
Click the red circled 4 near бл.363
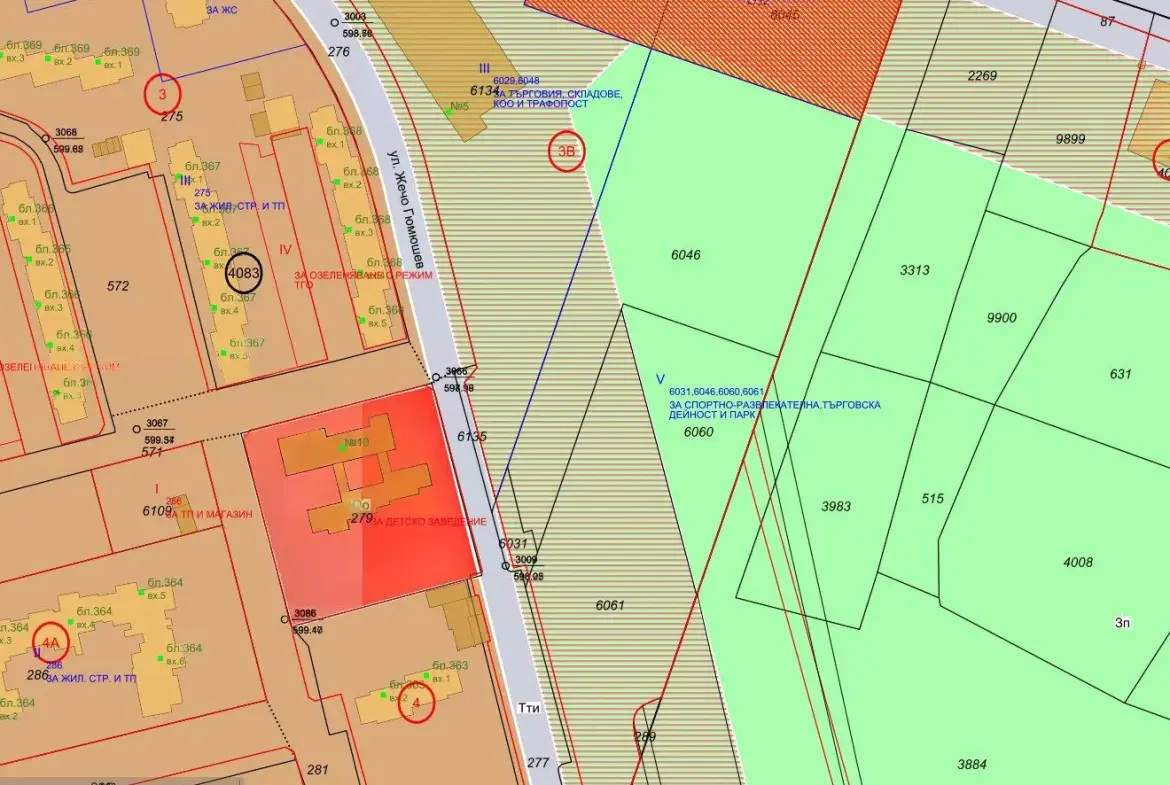tap(416, 703)
